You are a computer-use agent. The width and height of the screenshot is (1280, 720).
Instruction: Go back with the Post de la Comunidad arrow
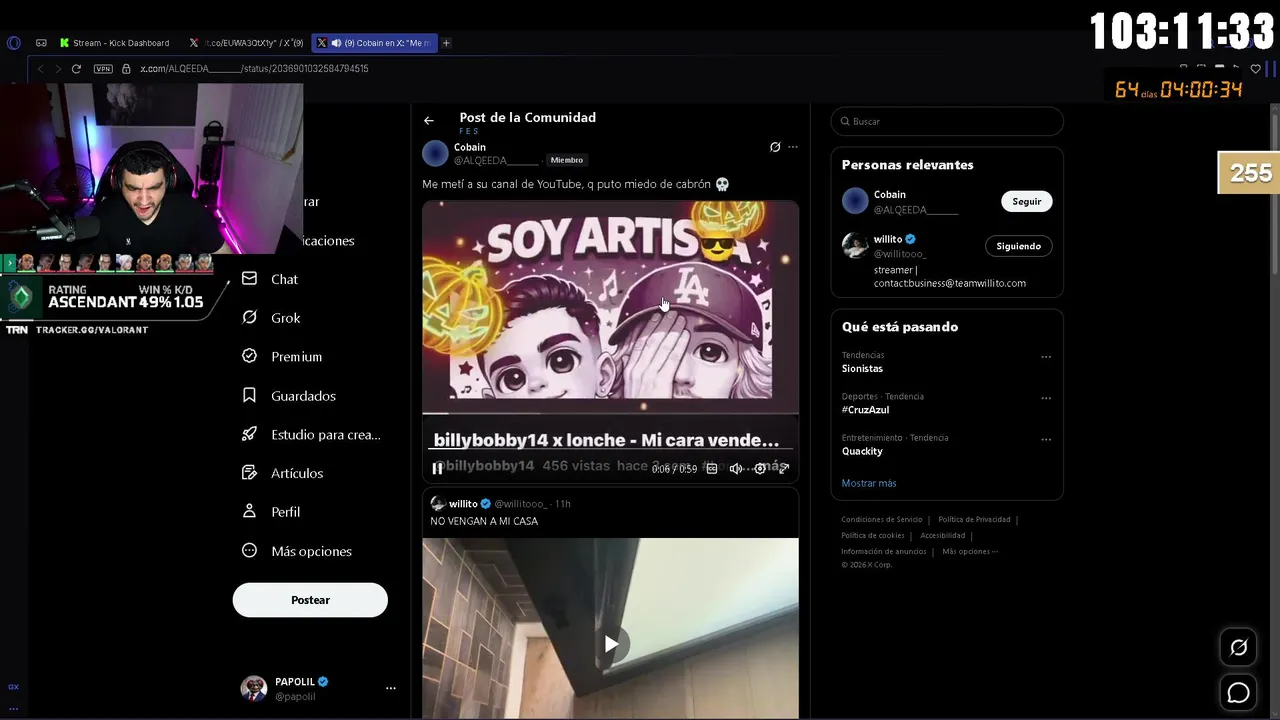pos(428,121)
